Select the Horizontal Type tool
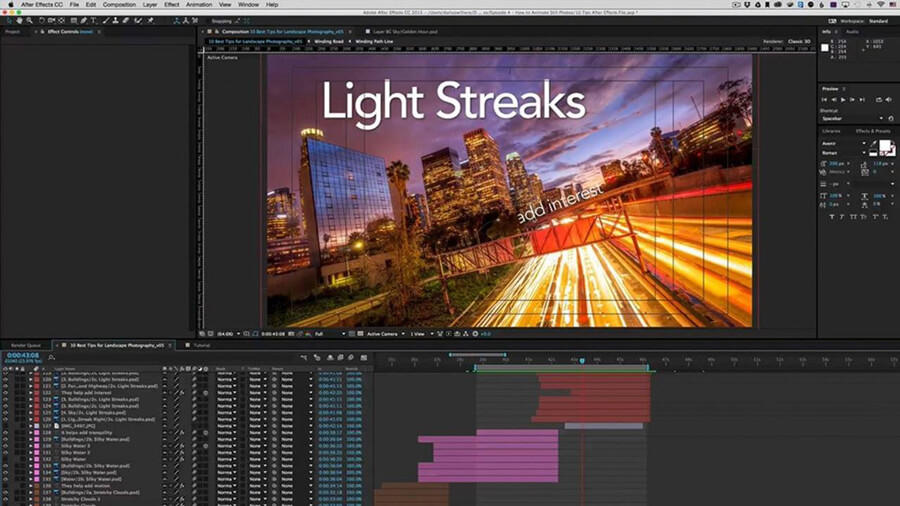The width and height of the screenshot is (900, 506). point(94,21)
